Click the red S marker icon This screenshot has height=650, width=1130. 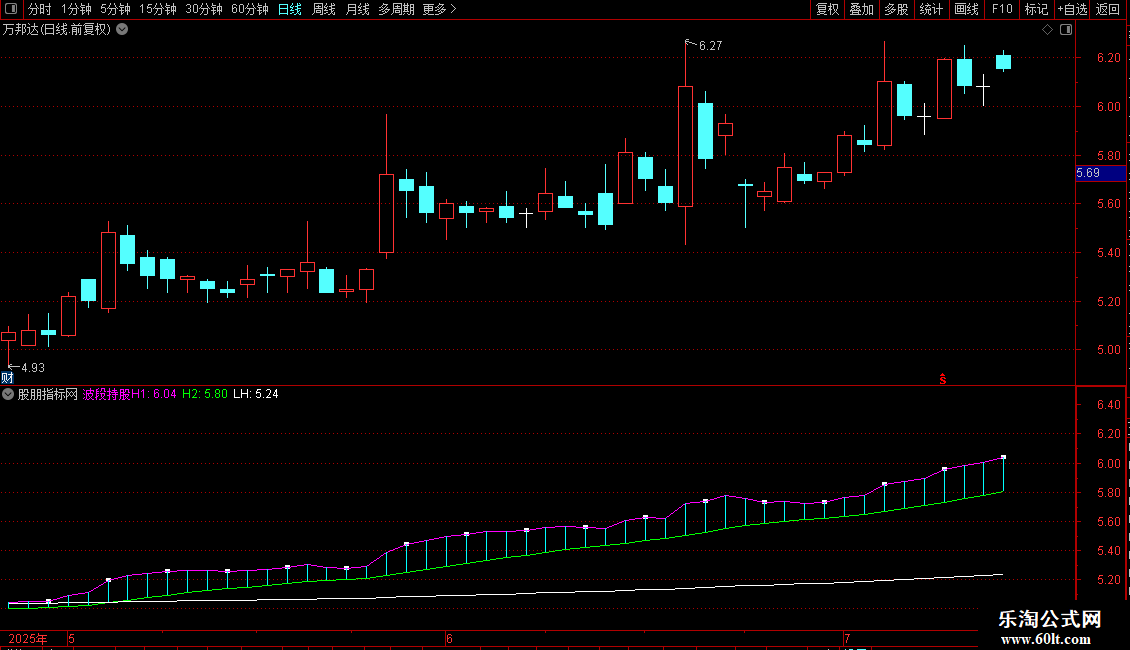click(943, 379)
